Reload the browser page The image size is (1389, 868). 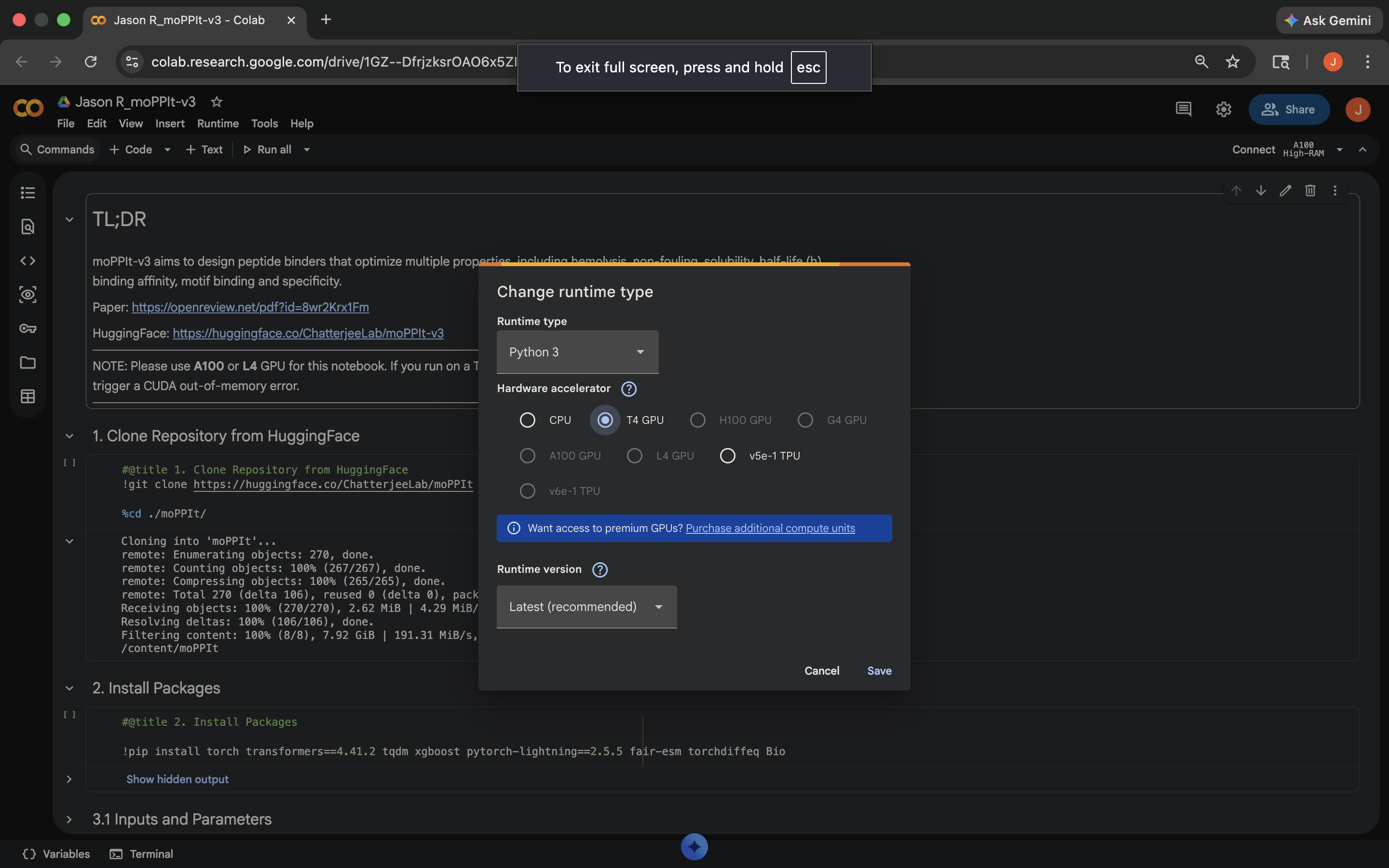[91, 61]
